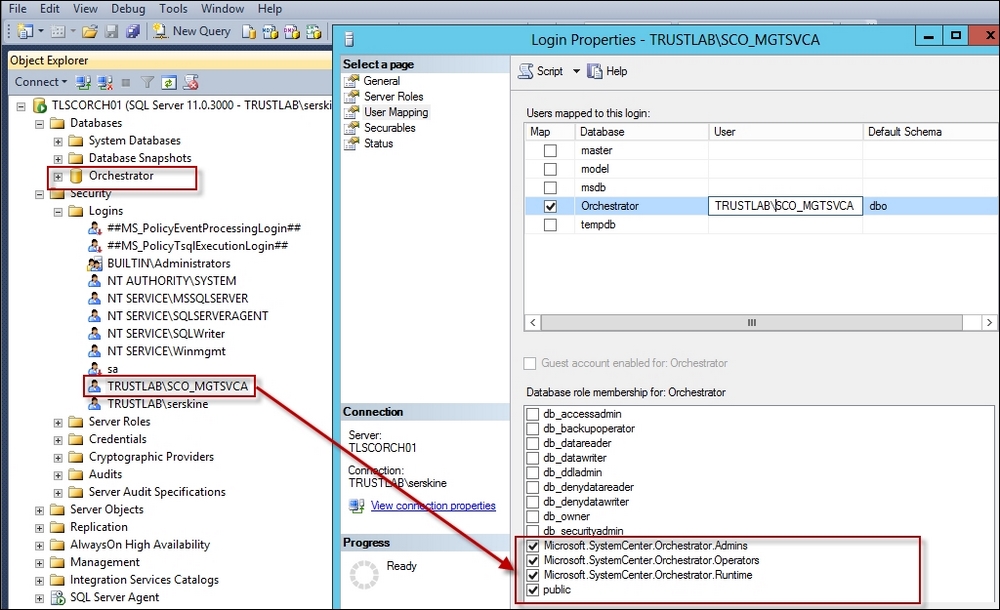Open the Script dropdown arrow
Image resolution: width=1000 pixels, height=610 pixels.
(x=576, y=71)
